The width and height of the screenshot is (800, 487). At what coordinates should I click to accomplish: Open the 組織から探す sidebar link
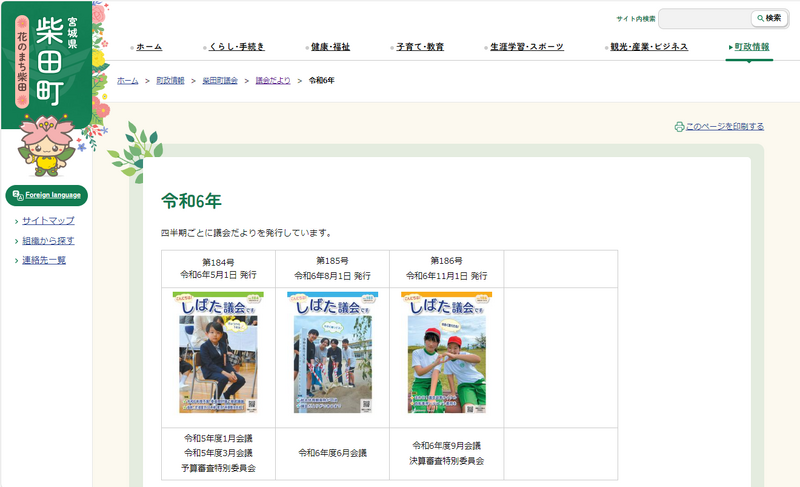click(48, 241)
